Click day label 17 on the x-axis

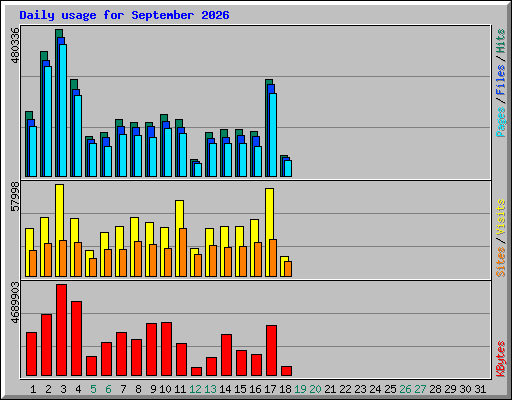coord(270,389)
